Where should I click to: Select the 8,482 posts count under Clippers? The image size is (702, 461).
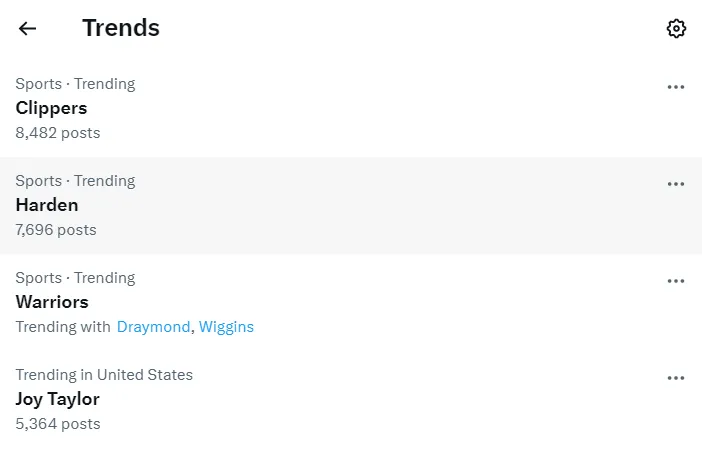coord(58,133)
